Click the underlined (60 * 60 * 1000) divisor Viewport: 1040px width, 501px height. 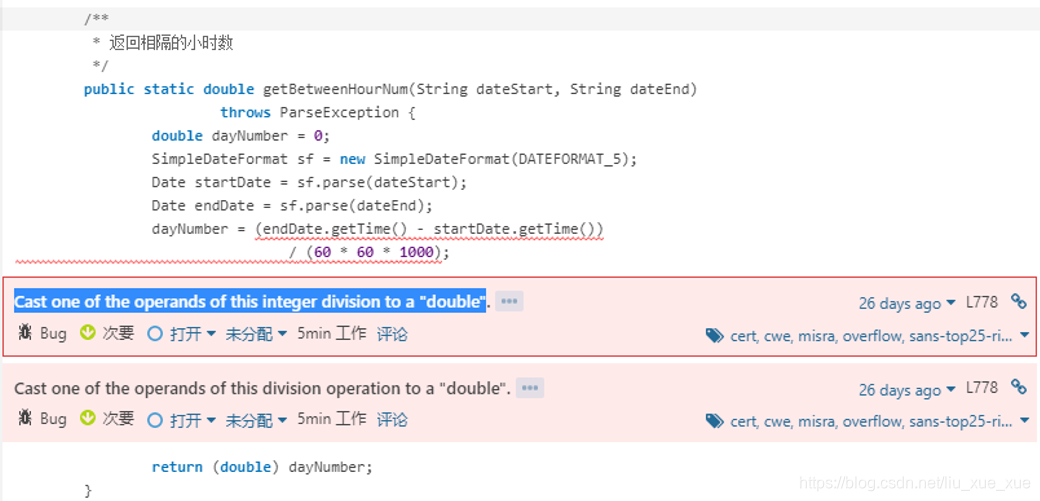375,252
